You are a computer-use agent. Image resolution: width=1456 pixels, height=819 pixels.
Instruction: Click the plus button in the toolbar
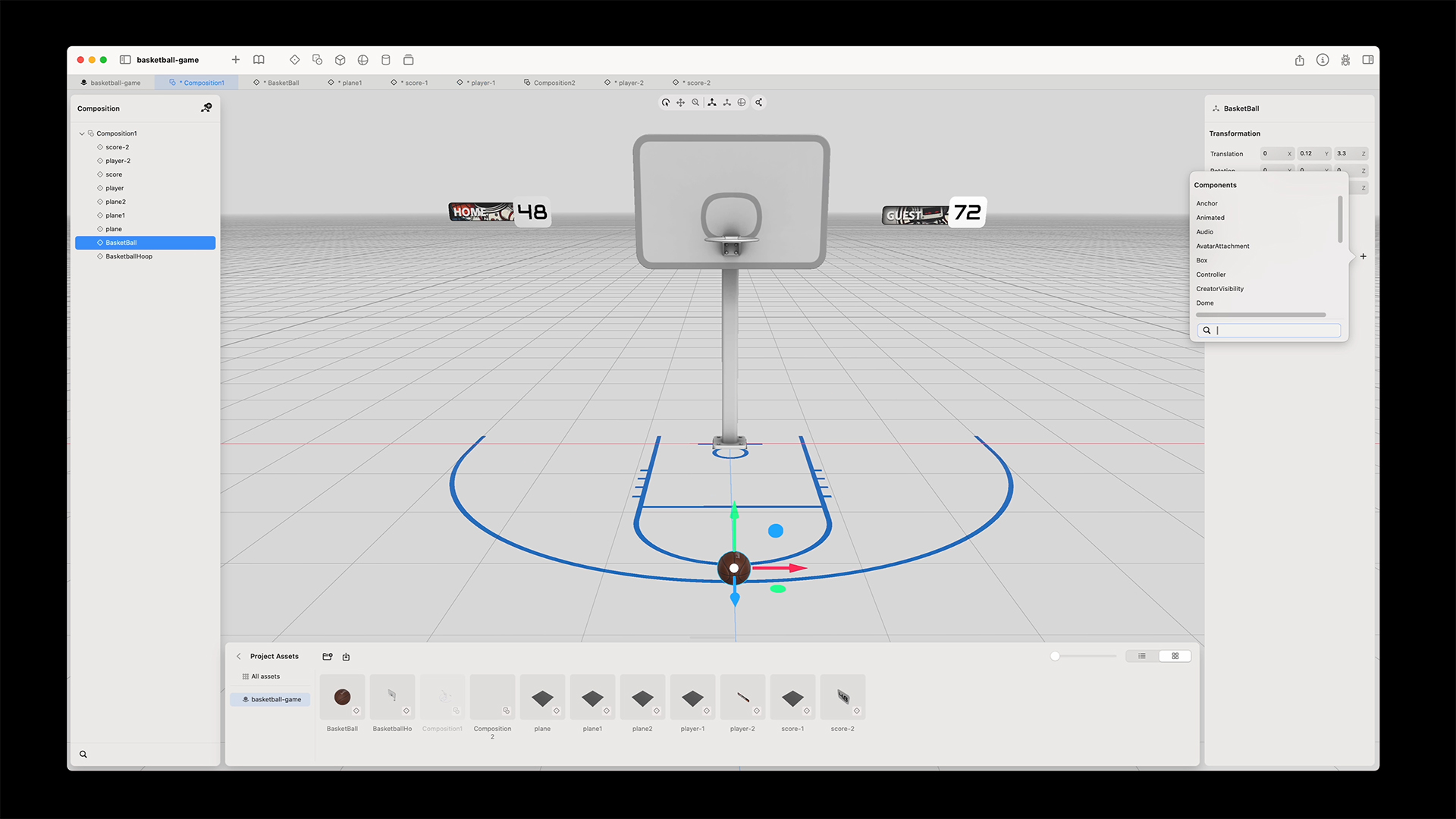(236, 60)
